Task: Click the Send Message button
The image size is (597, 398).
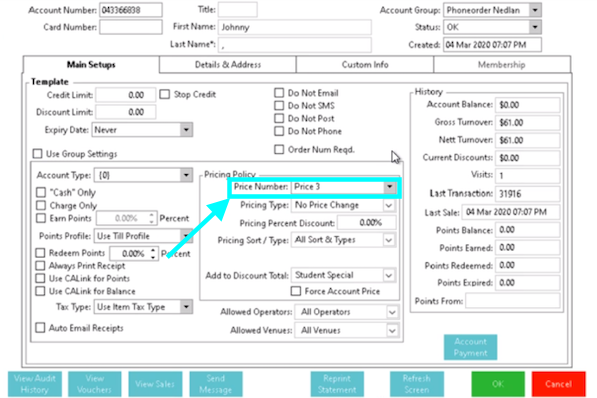Action: point(215,384)
